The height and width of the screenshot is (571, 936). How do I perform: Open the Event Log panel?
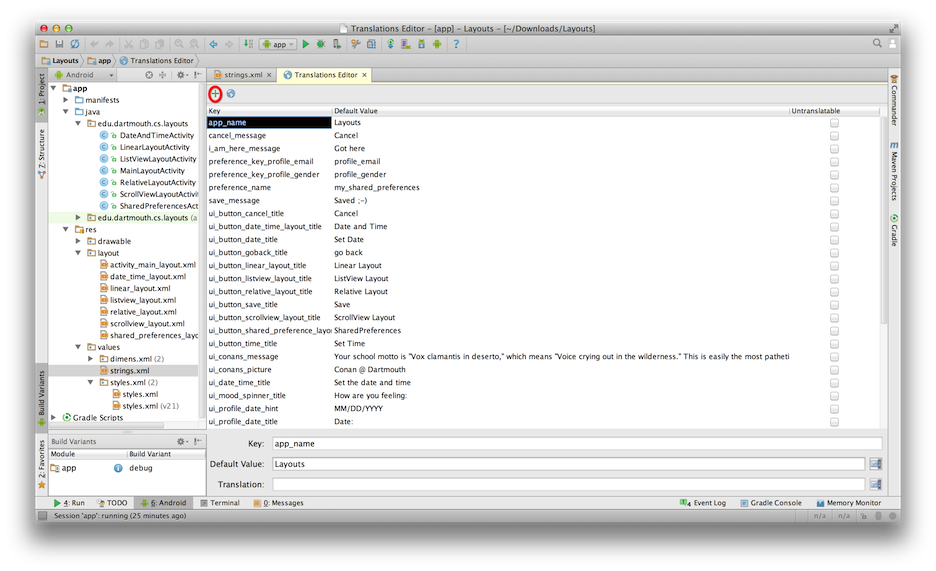tap(703, 503)
